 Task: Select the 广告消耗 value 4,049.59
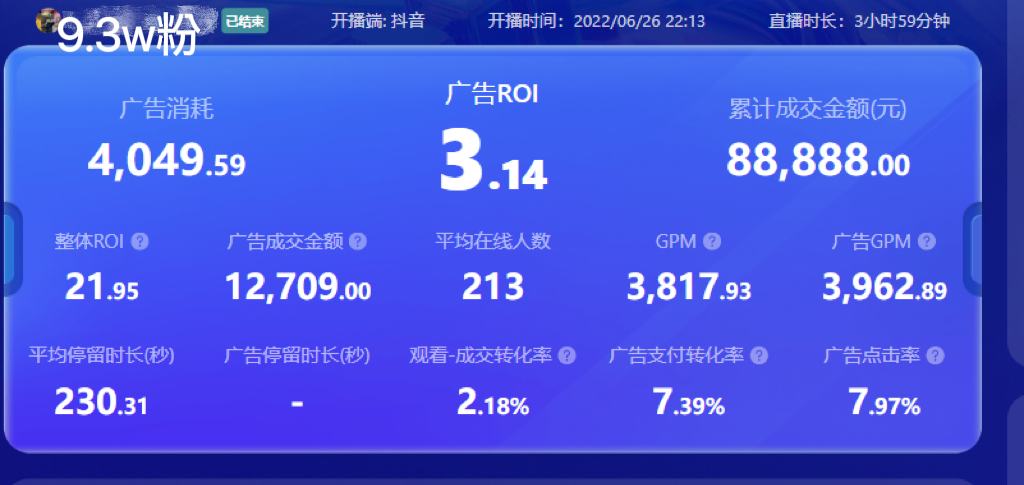pyautogui.click(x=167, y=161)
